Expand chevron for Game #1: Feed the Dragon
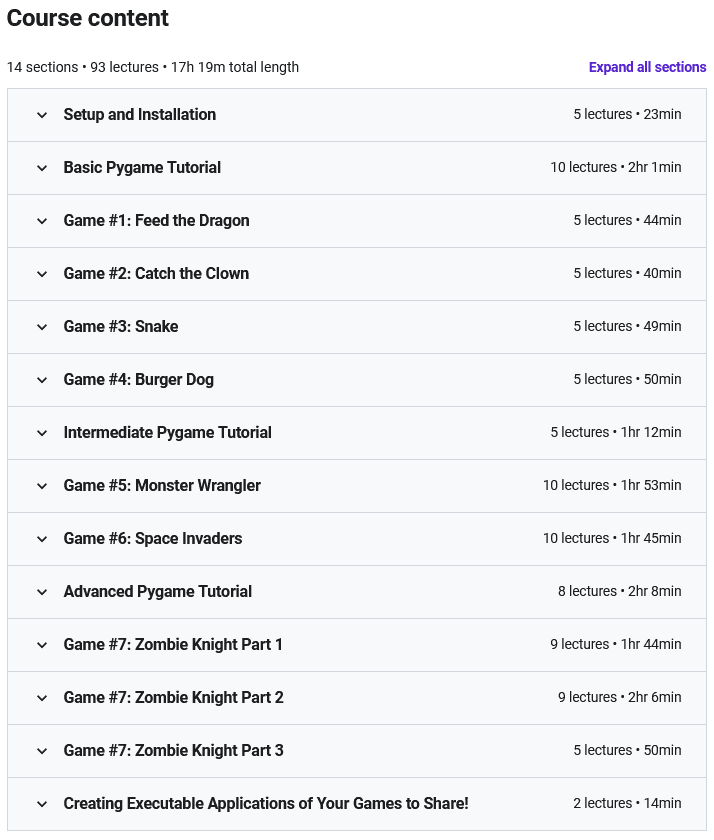714x840 pixels. point(42,221)
